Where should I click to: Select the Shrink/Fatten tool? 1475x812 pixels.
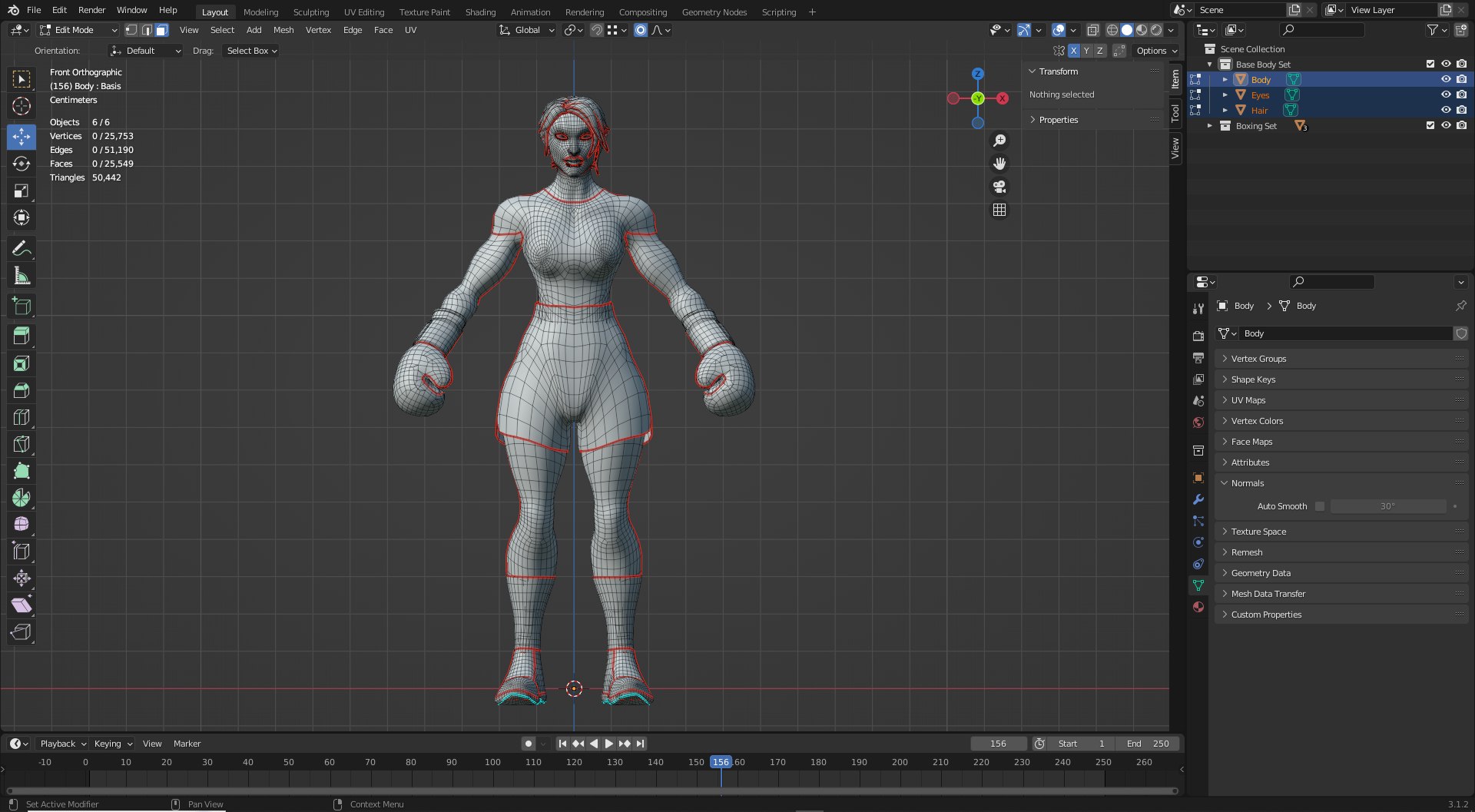click(x=22, y=578)
